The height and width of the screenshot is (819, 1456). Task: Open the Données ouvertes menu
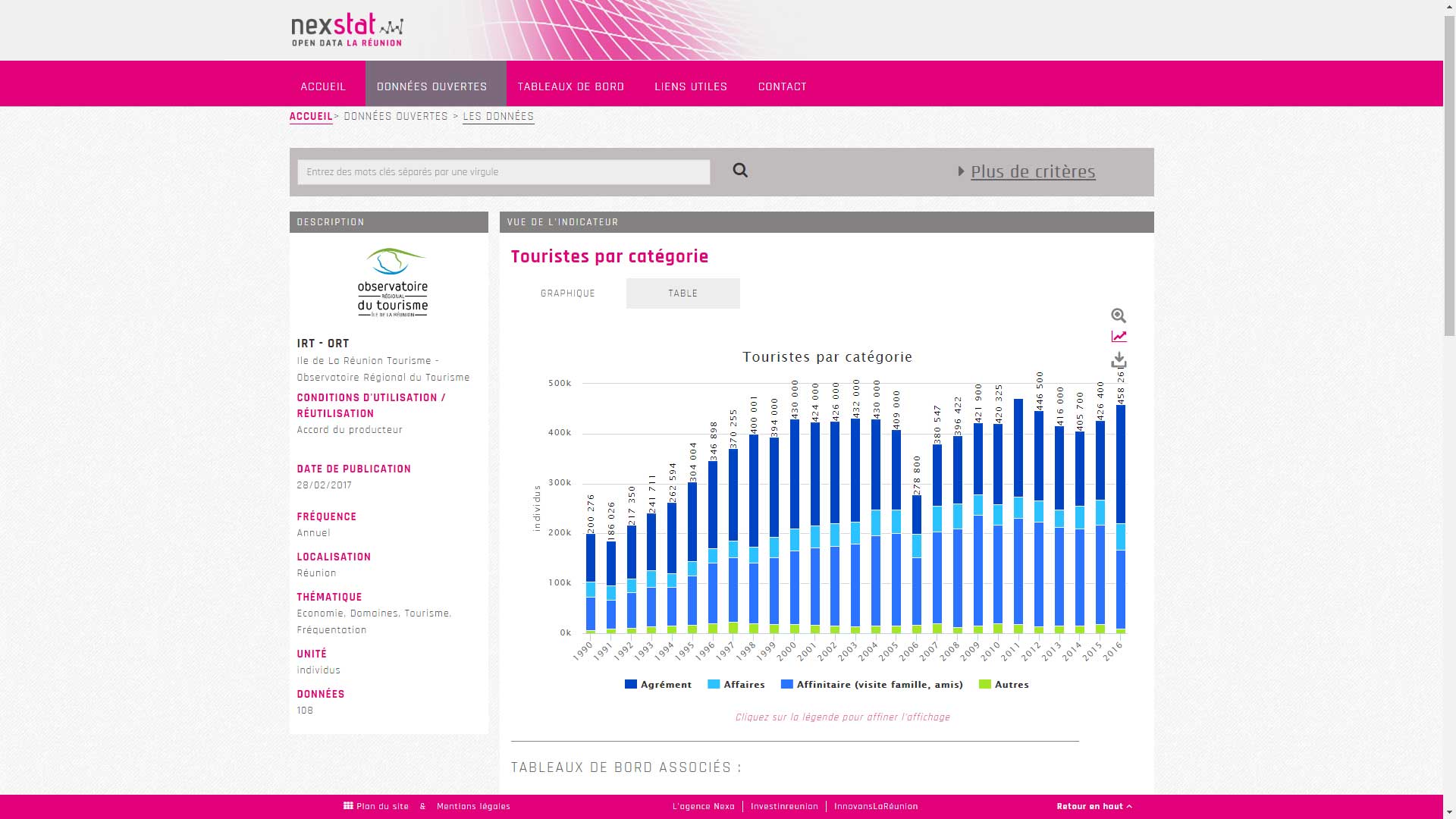click(x=432, y=86)
